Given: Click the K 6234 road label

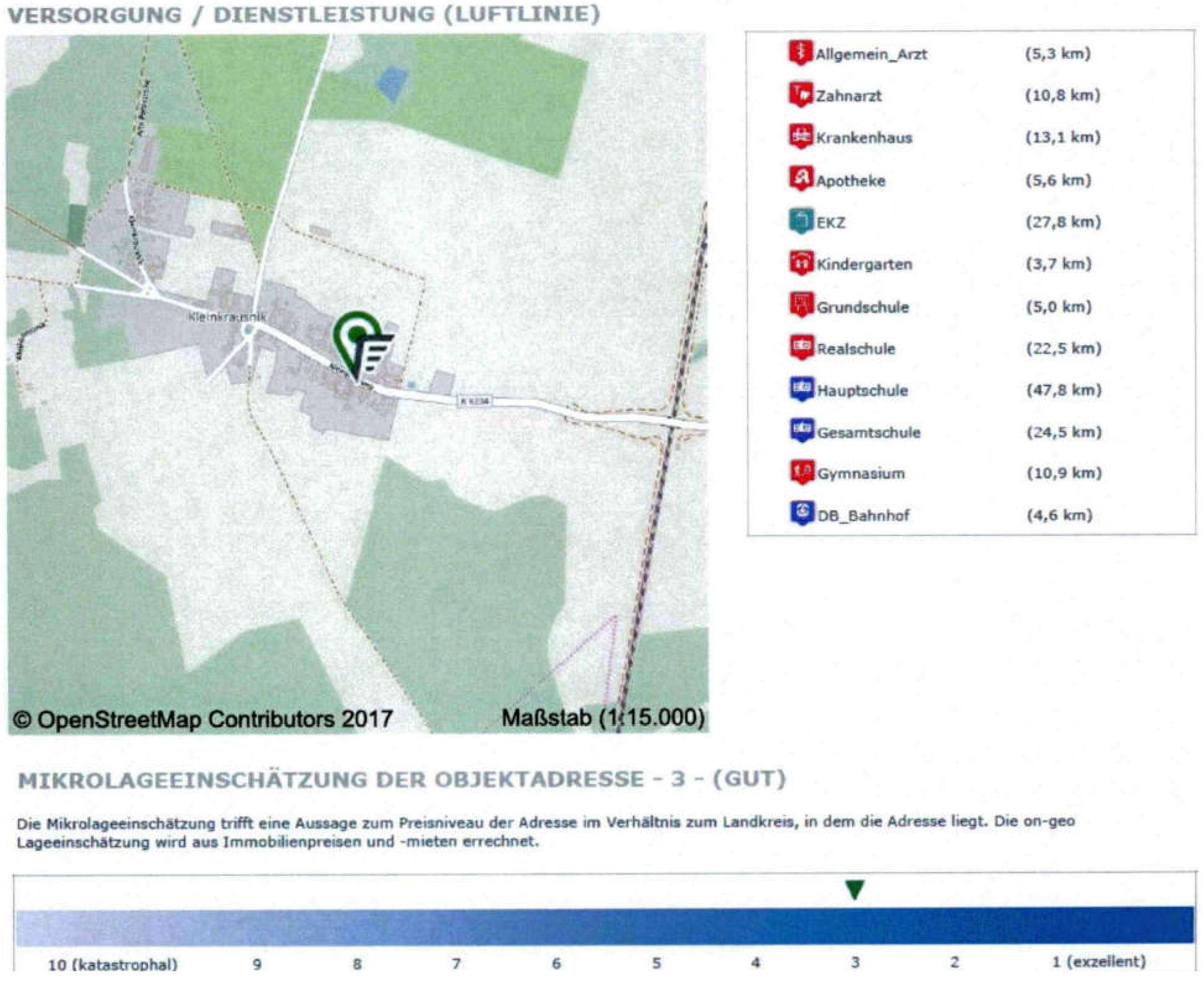Looking at the screenshot, I should point(475,401).
